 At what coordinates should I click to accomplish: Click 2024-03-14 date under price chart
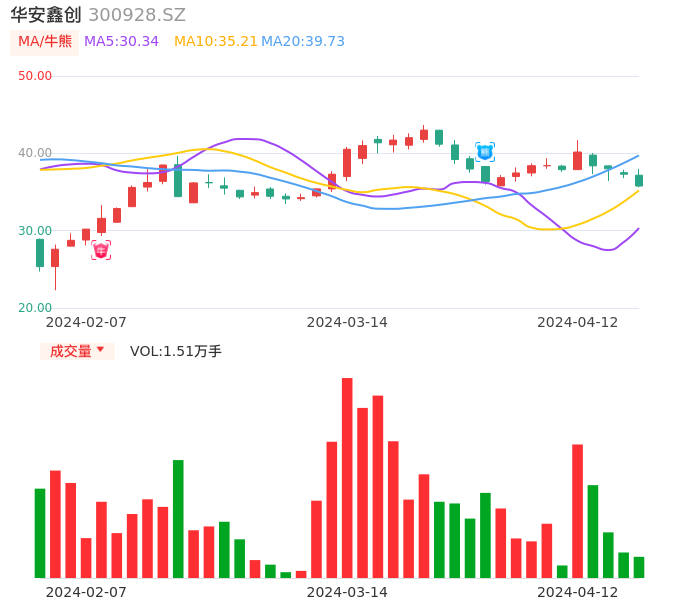tap(347, 322)
